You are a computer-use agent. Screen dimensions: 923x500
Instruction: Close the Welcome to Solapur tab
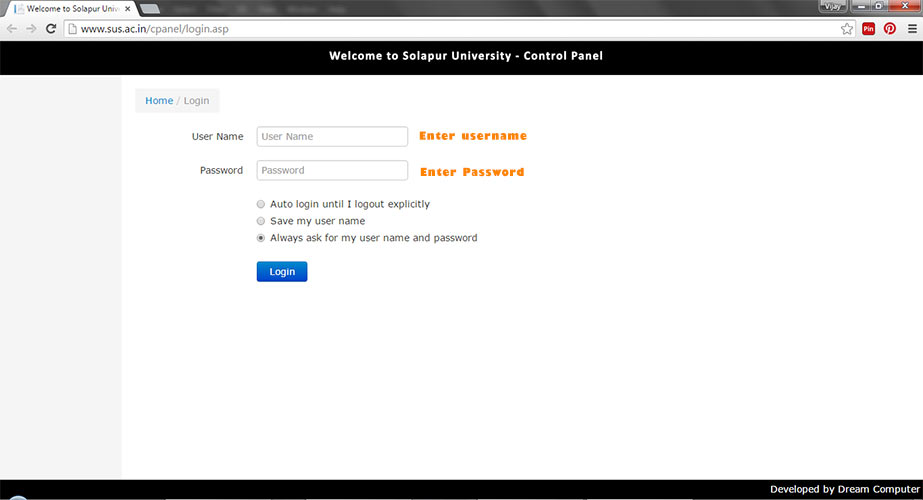(128, 9)
